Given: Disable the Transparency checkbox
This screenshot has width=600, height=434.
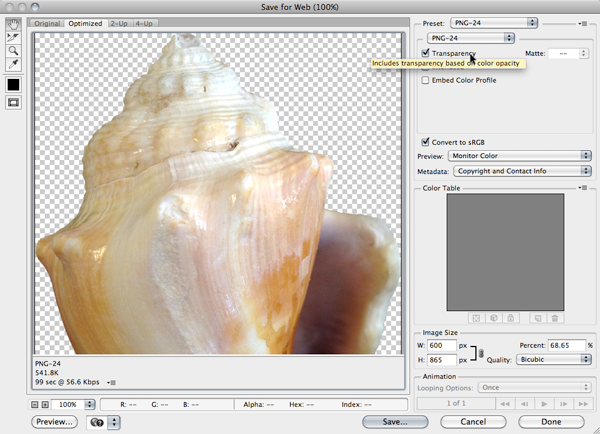Looking at the screenshot, I should click(x=426, y=52).
